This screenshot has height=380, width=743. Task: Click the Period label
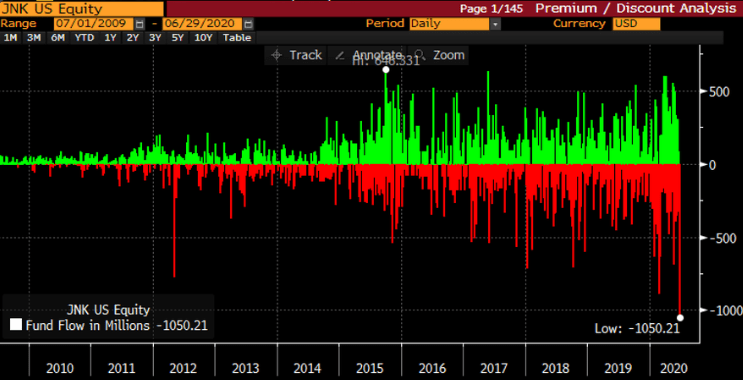385,24
